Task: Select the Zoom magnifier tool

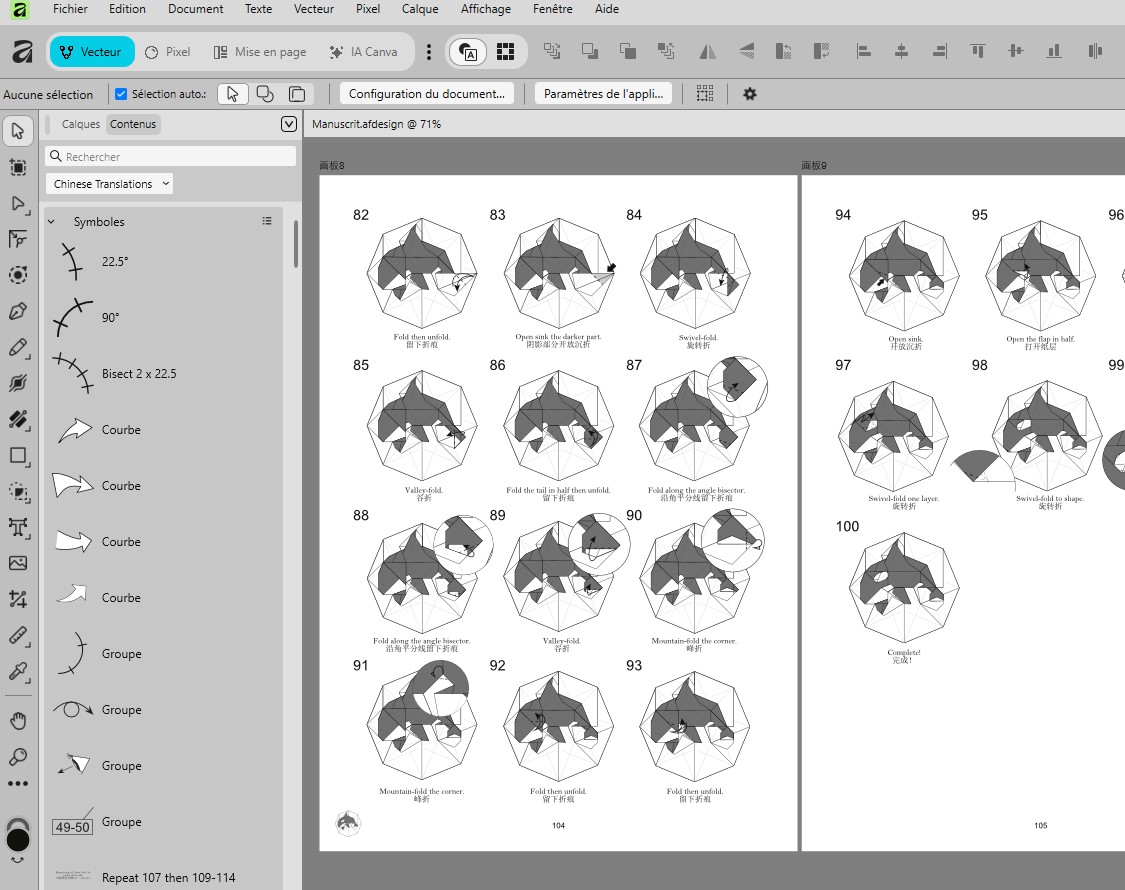Action: click(18, 756)
